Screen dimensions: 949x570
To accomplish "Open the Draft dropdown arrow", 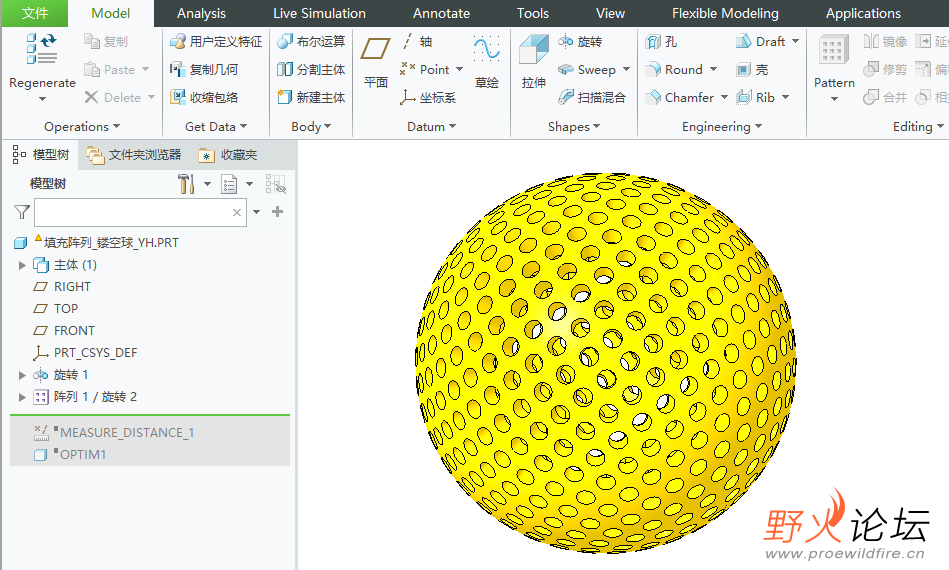I will (x=795, y=41).
